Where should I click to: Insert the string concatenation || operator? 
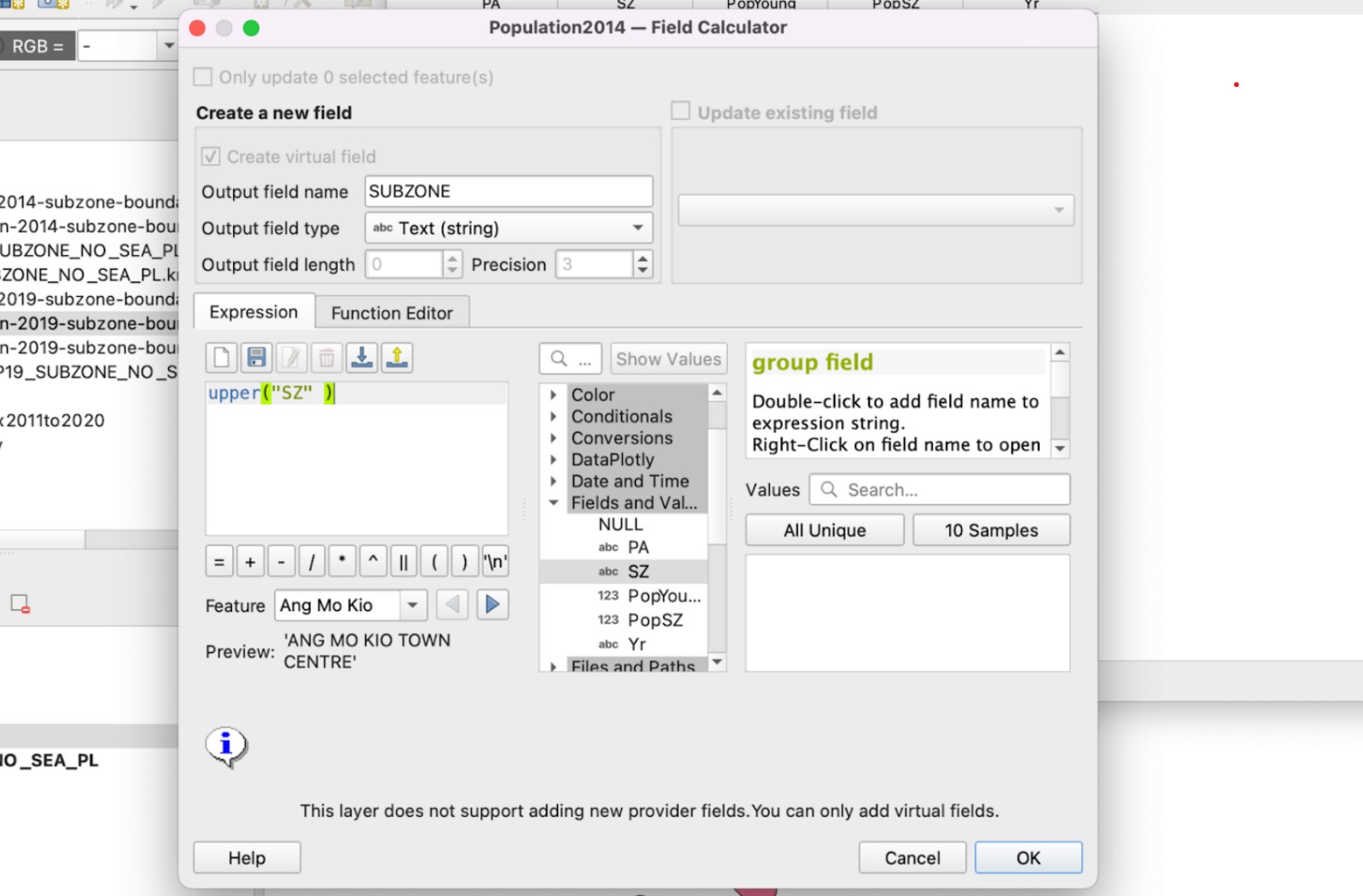point(404,561)
